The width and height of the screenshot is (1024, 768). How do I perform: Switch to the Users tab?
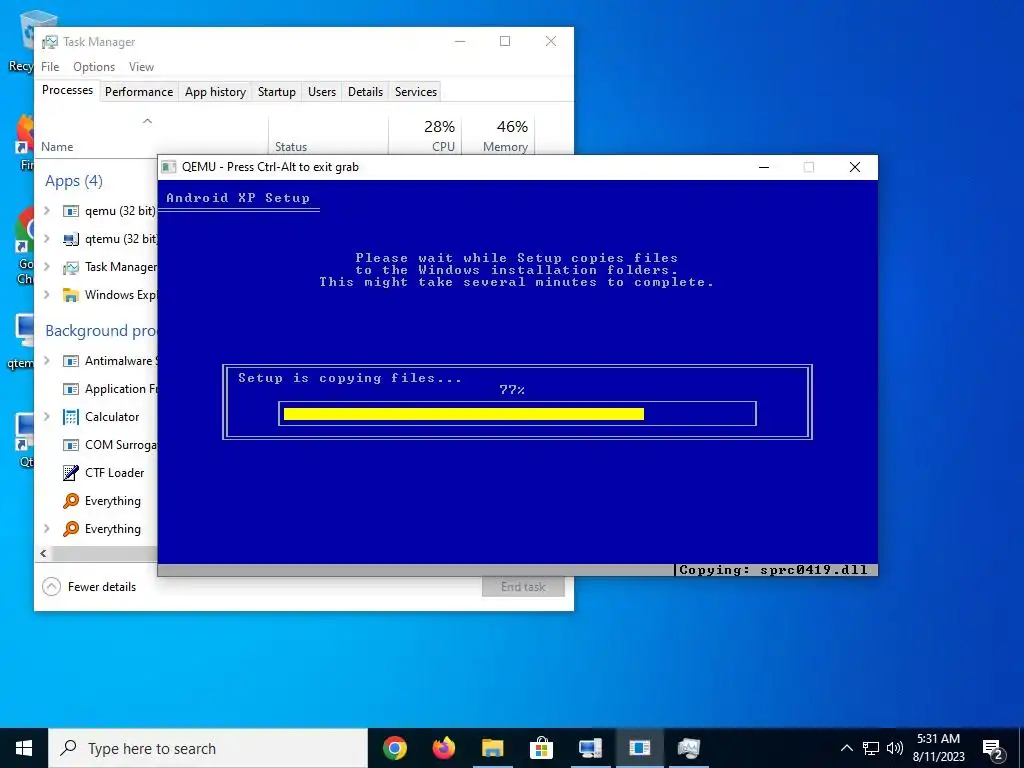[322, 92]
